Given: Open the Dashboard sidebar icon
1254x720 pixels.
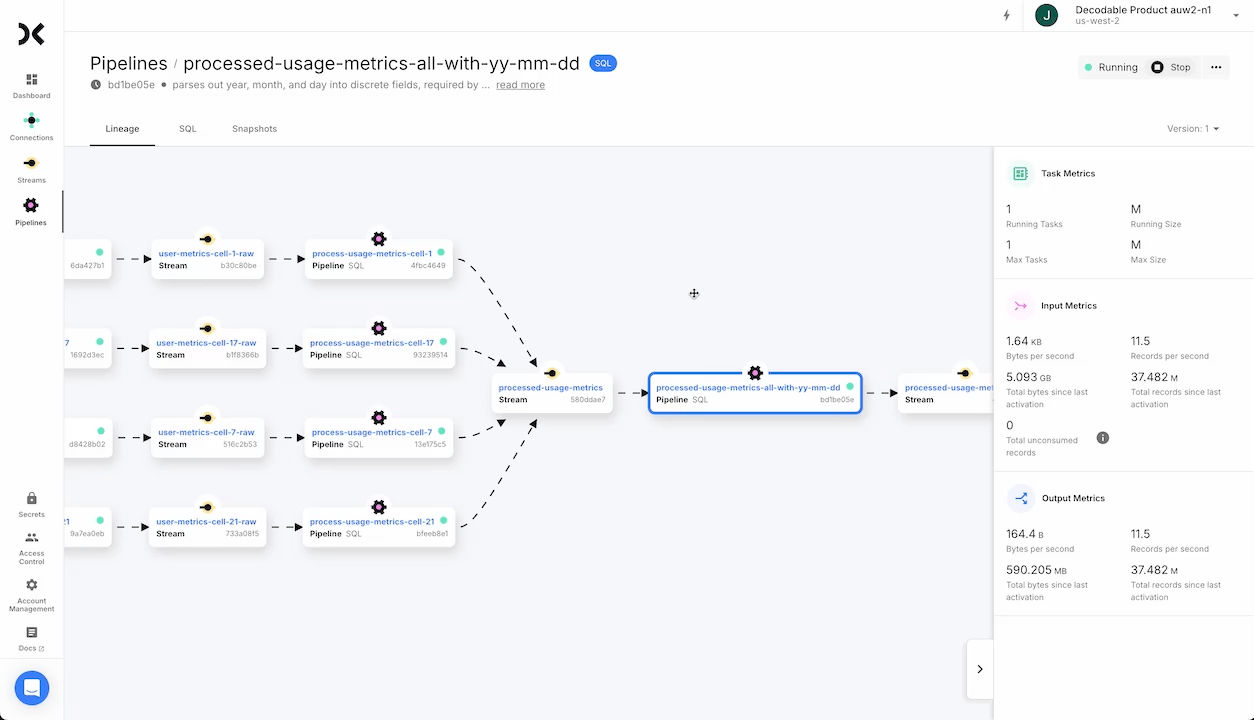Looking at the screenshot, I should click(31, 80).
